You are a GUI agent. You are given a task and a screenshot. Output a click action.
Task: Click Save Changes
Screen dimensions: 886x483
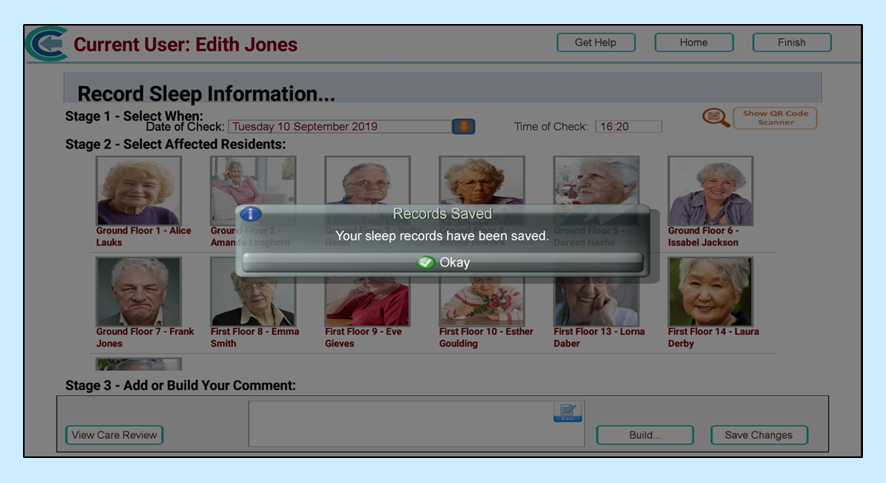758,435
